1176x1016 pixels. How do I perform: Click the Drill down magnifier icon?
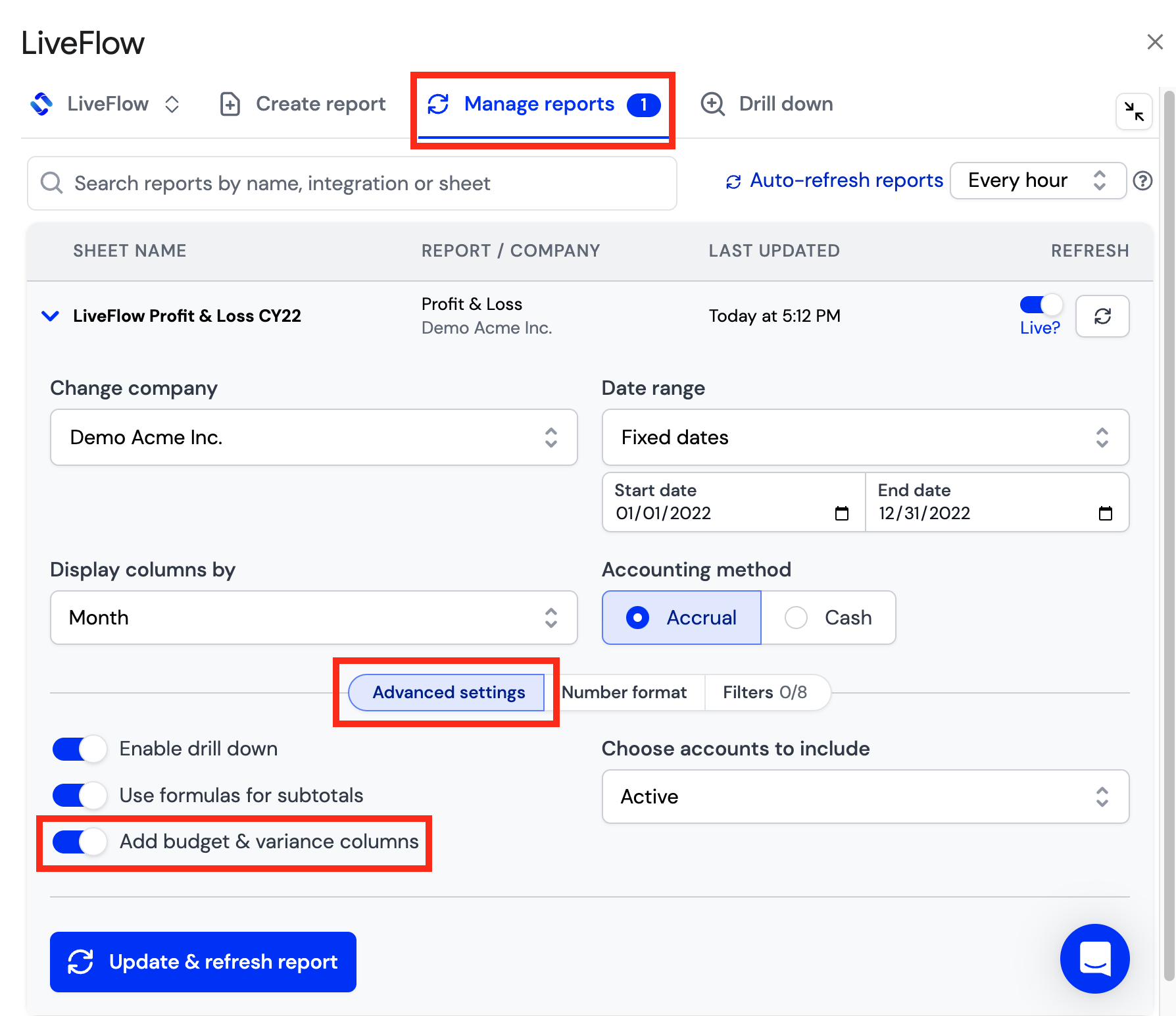712,104
